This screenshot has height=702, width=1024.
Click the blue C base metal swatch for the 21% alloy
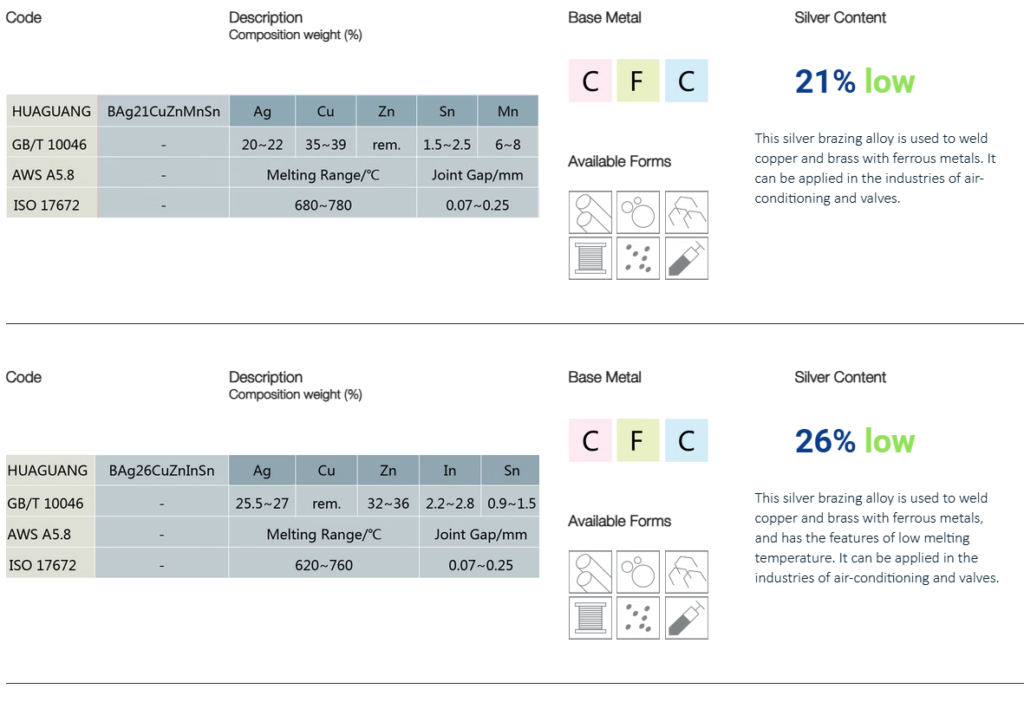[x=686, y=81]
